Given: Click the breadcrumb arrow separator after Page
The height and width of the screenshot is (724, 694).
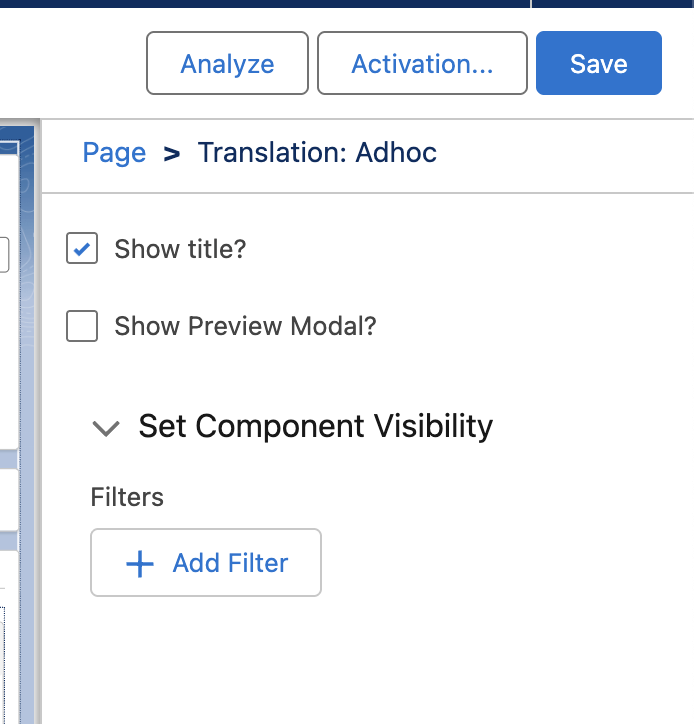Looking at the screenshot, I should click(x=172, y=154).
